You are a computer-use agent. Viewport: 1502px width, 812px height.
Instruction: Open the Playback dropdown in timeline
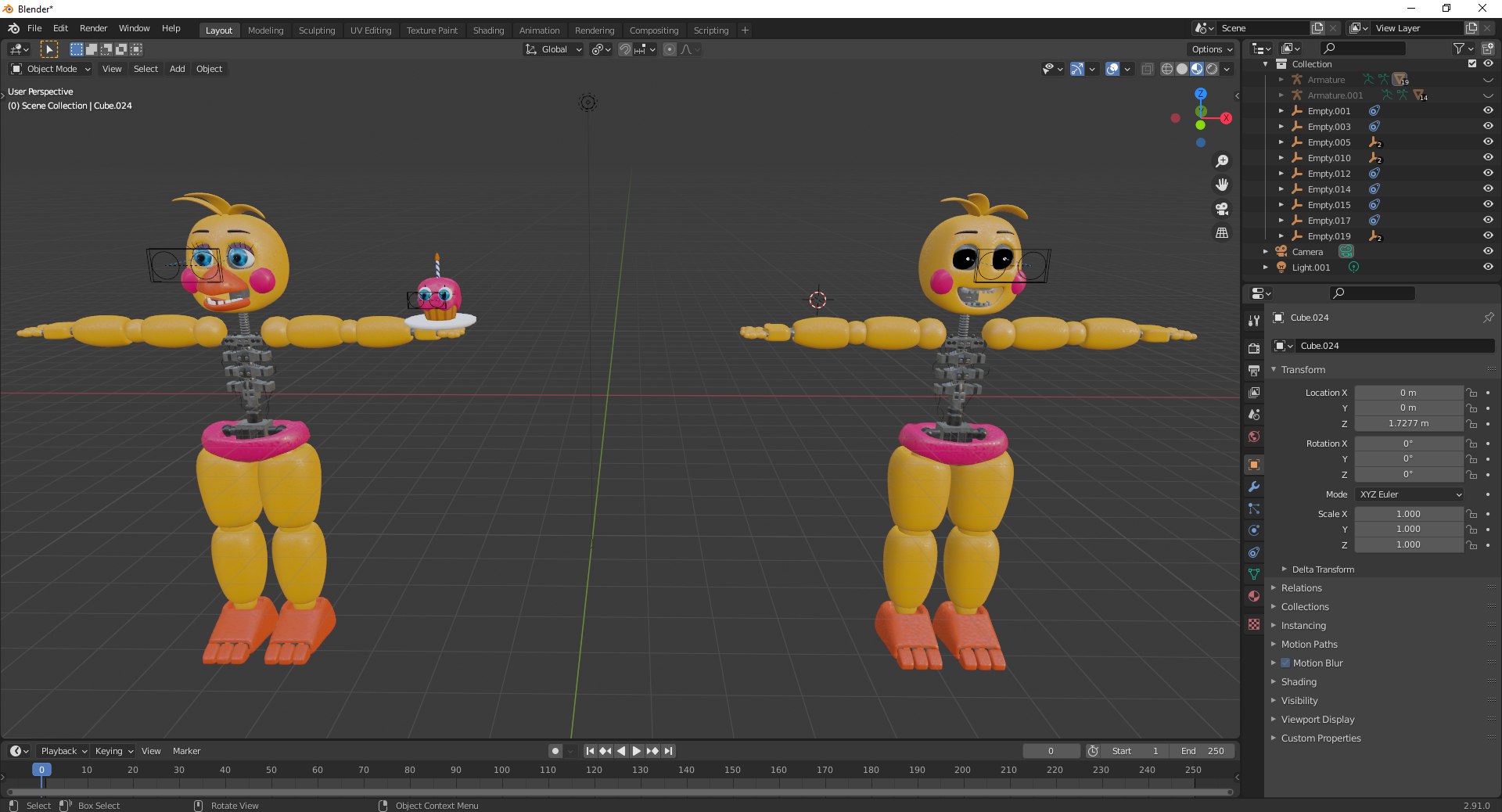(x=63, y=751)
